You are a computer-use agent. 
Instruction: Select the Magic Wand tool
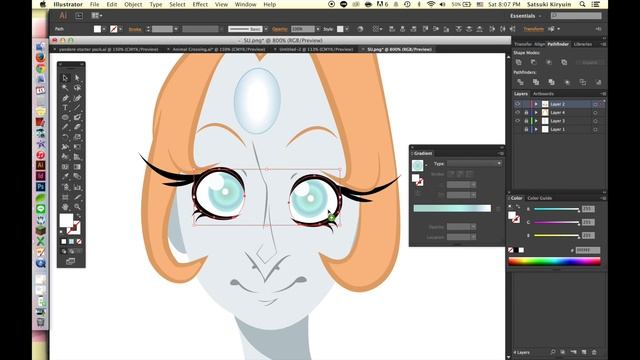point(65,88)
